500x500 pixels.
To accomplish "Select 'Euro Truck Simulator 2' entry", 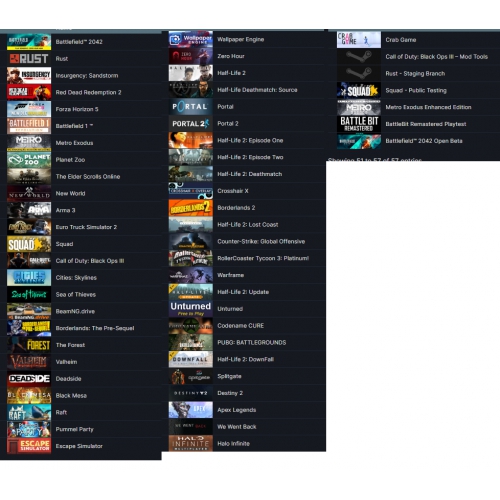I will [86, 227].
